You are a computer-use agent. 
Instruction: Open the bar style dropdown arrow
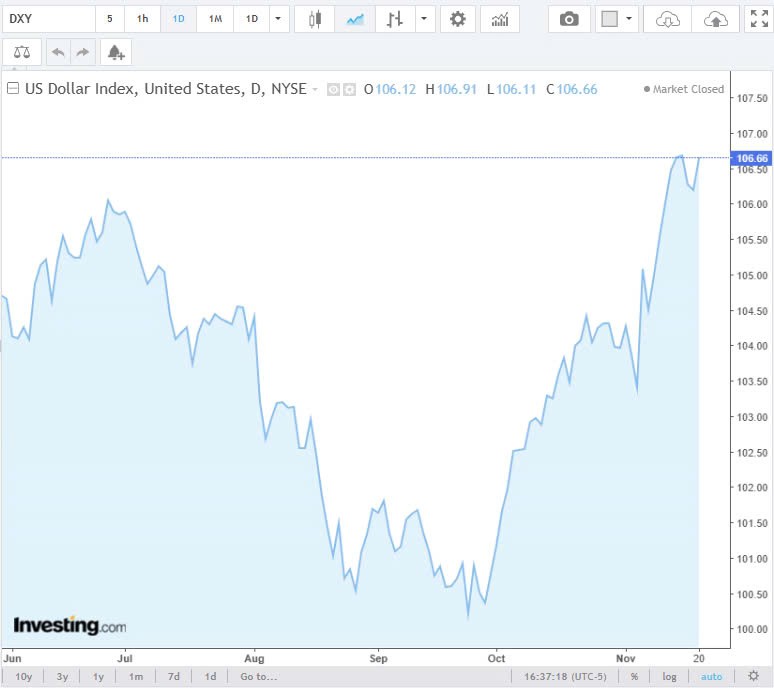pyautogui.click(x=425, y=19)
